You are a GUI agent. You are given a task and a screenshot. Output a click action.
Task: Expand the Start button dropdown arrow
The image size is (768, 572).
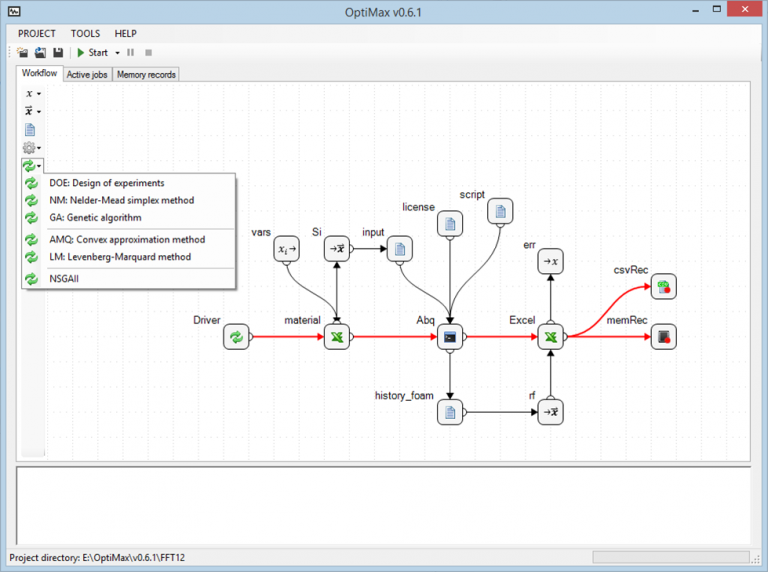click(117, 52)
